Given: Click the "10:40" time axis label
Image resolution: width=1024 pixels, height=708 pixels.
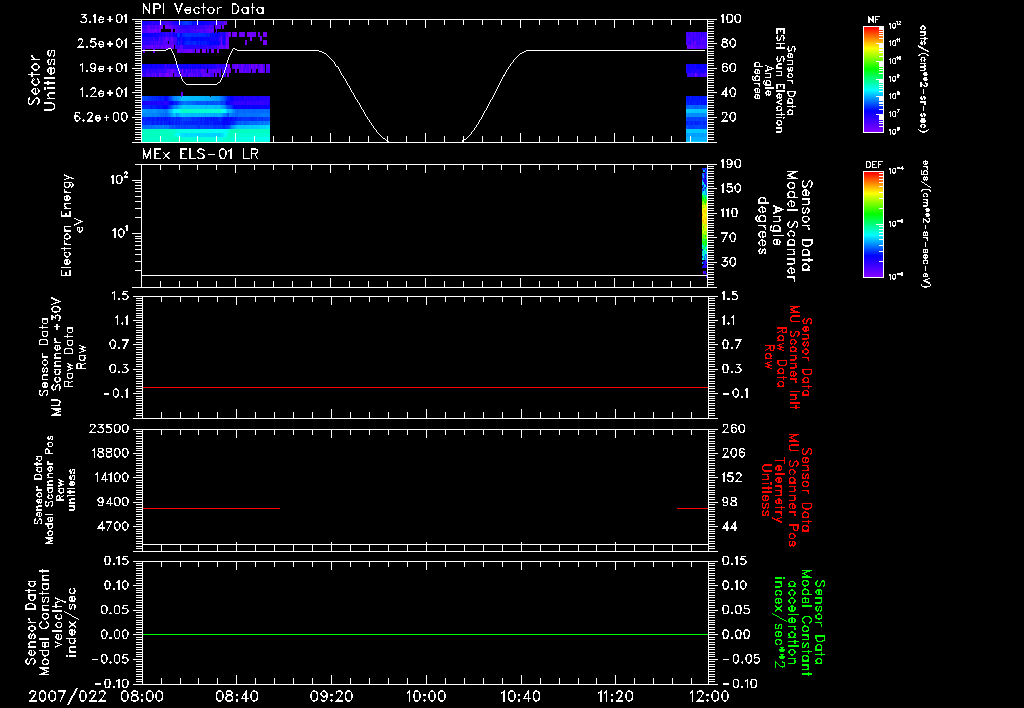Looking at the screenshot, I should coord(520,696).
